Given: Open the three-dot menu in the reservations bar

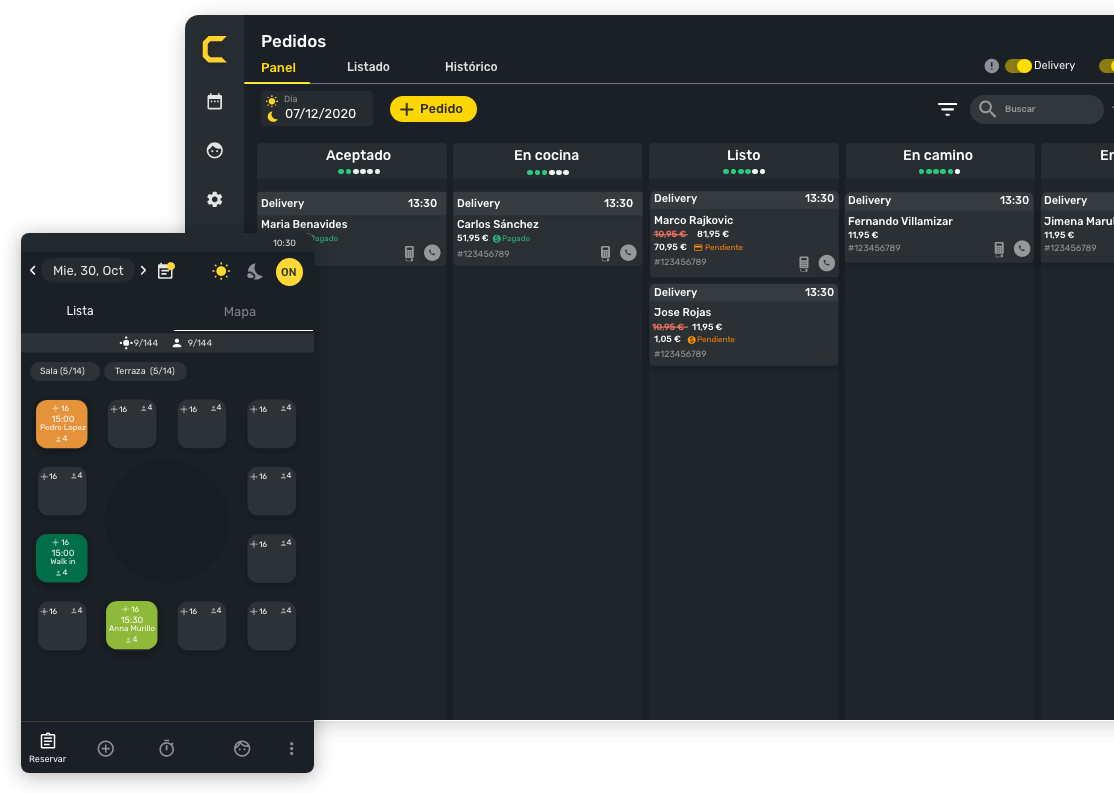Looking at the screenshot, I should pos(292,748).
